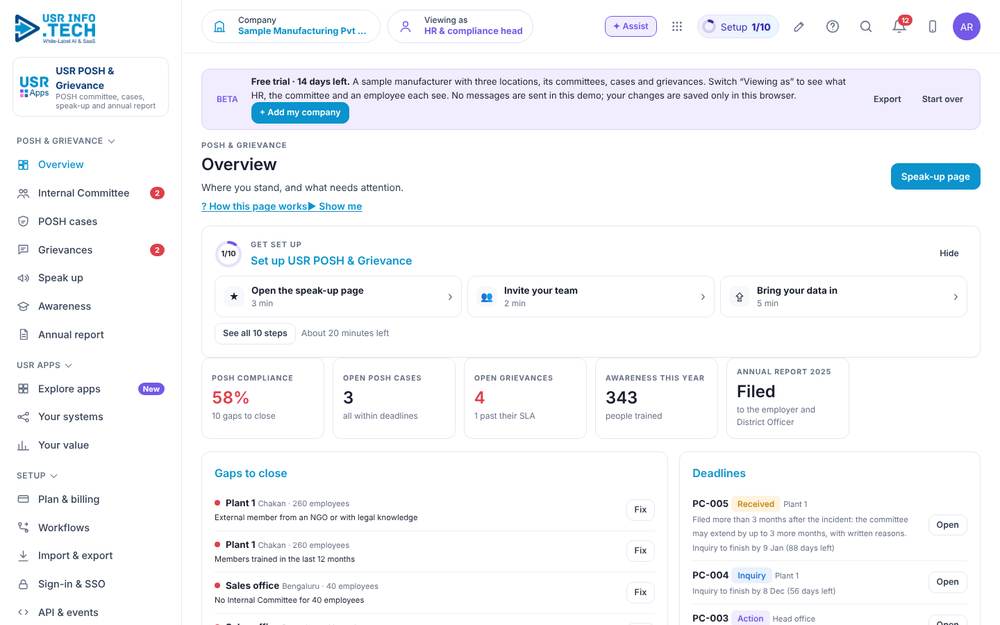Image resolution: width=1000 pixels, height=625 pixels.
Task: Click the Viewing as person icon
Action: [405, 26]
